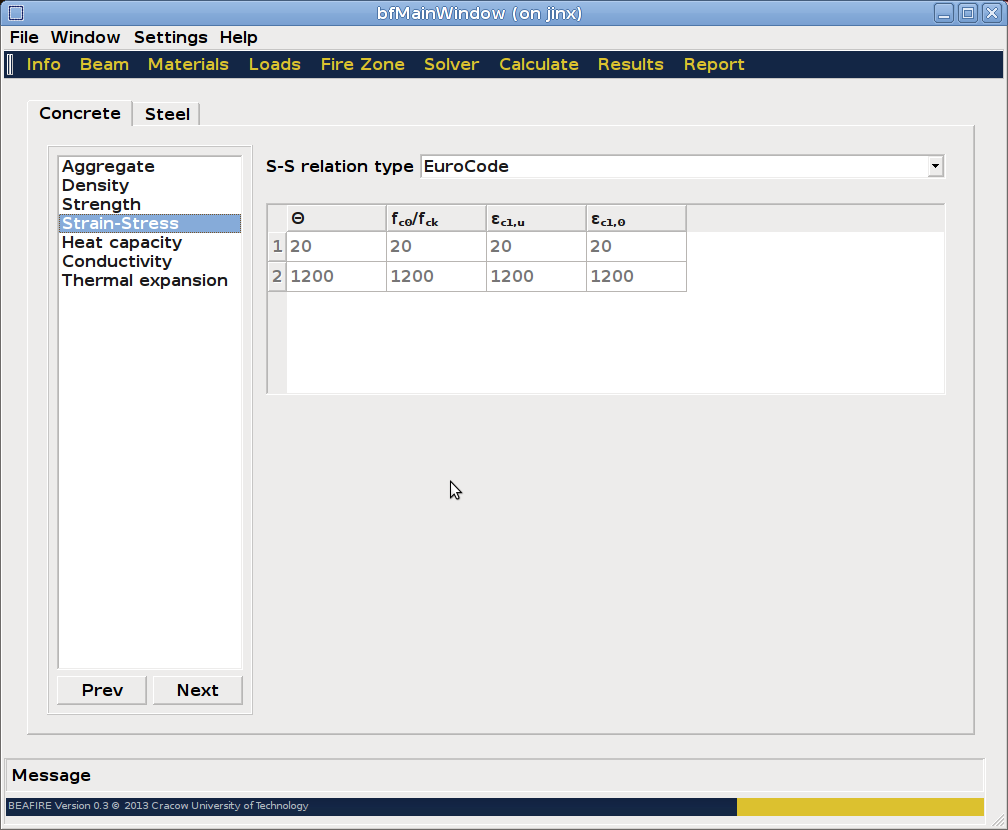The height and width of the screenshot is (830, 1008).
Task: Click Calculate in the toolbar
Action: point(538,64)
